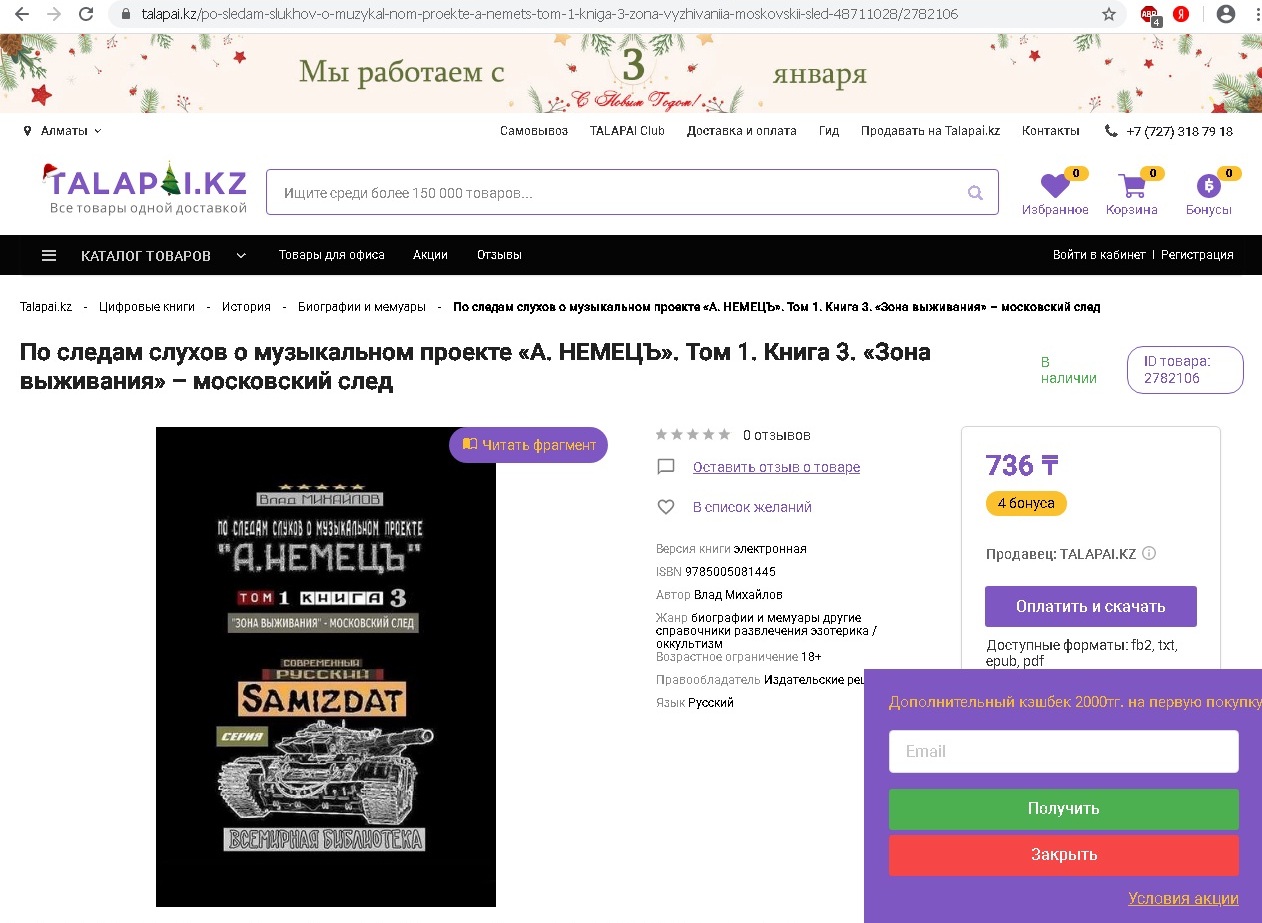Dismiss the cashback popup with Закрыть
The height and width of the screenshot is (923, 1262).
click(x=1064, y=855)
